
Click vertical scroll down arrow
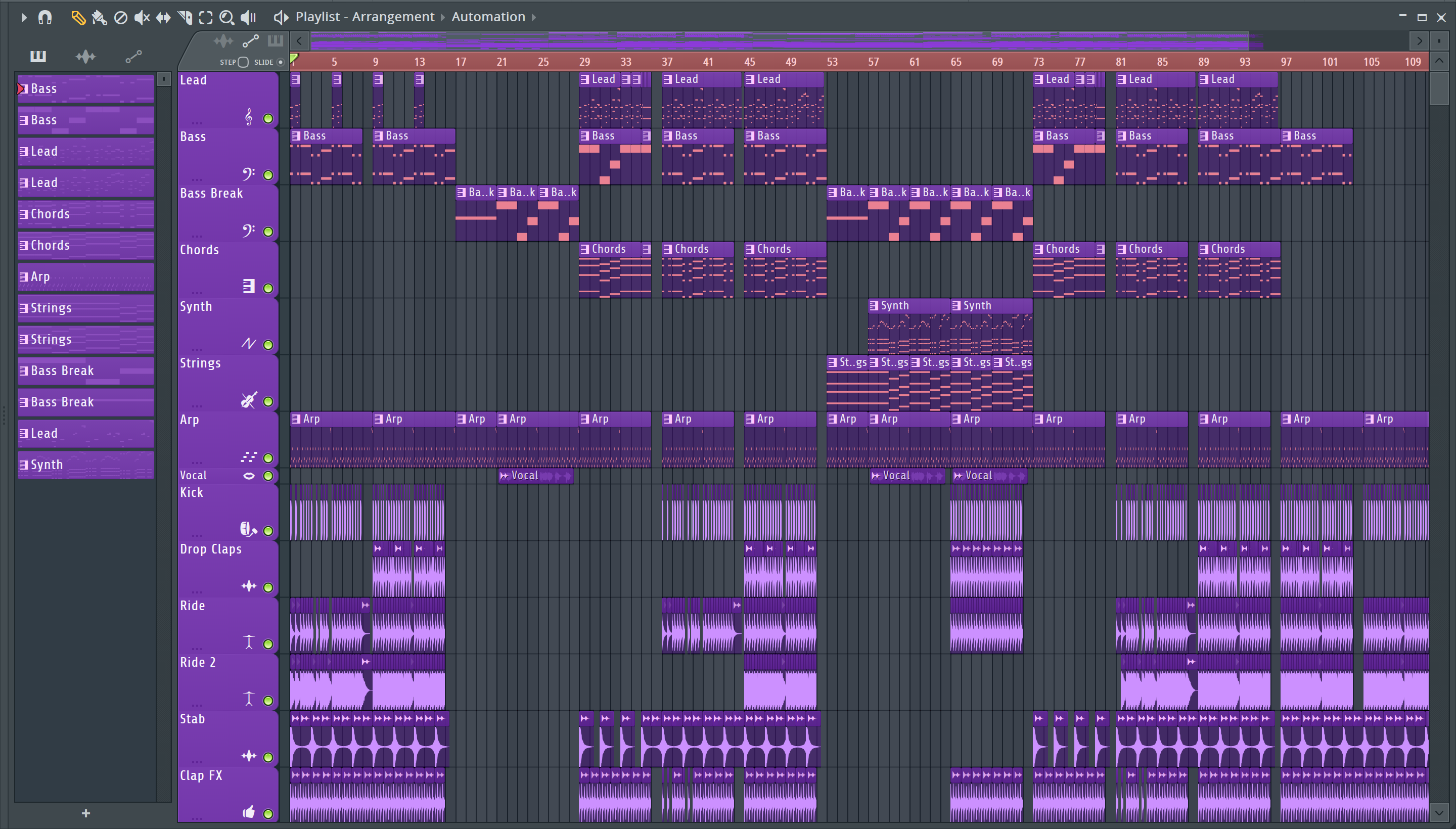(1439, 812)
